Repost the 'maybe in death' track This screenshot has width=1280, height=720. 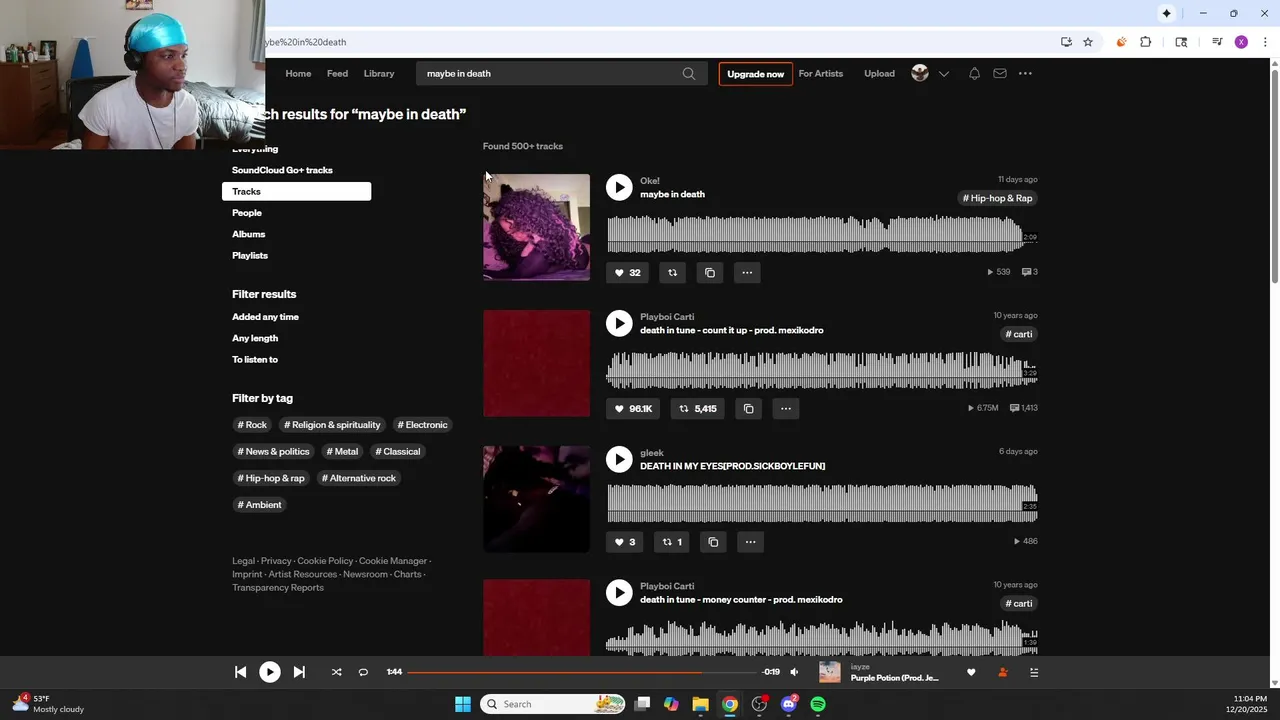(x=672, y=272)
